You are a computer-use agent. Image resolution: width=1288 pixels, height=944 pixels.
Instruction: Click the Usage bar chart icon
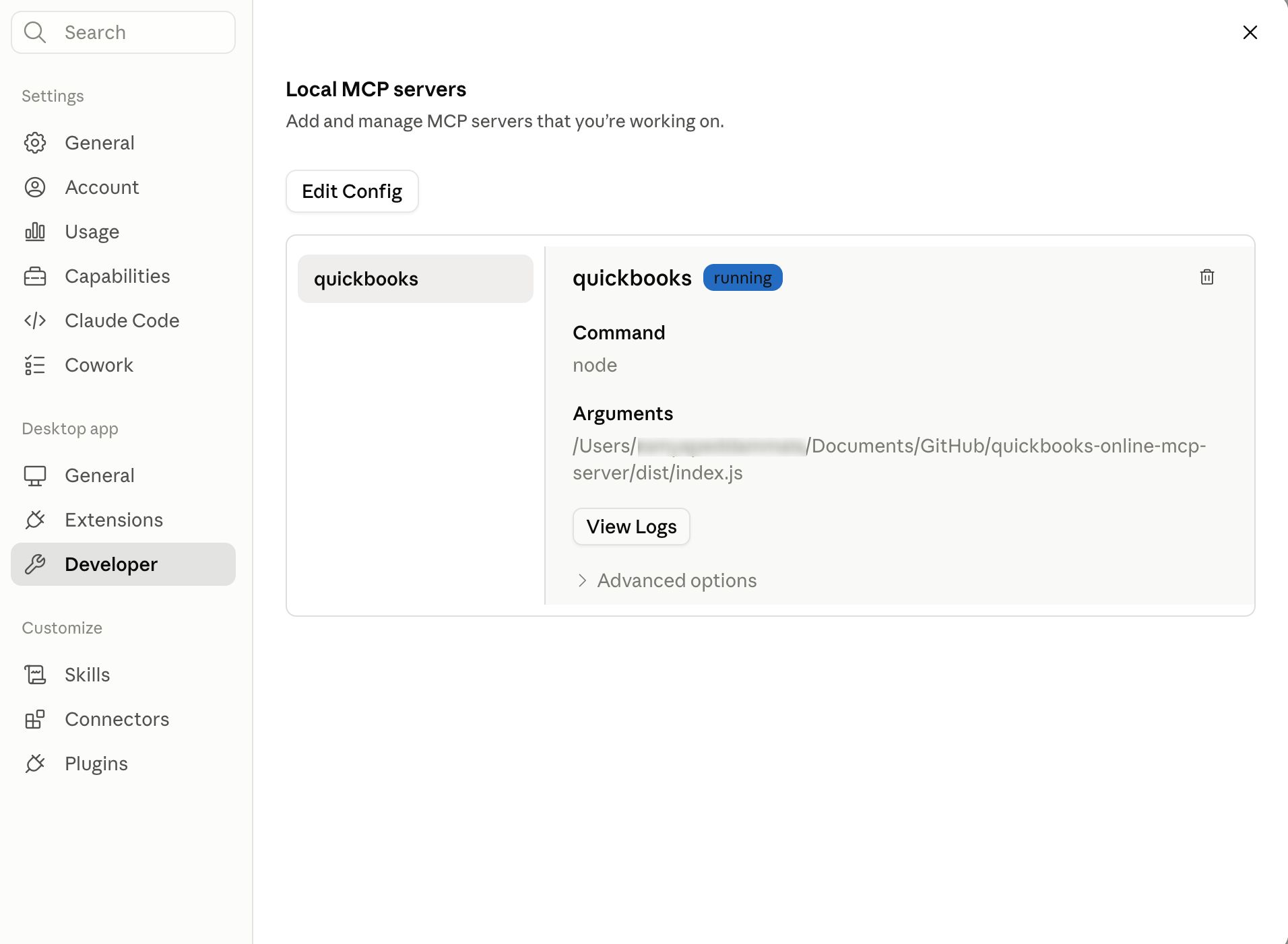(35, 232)
